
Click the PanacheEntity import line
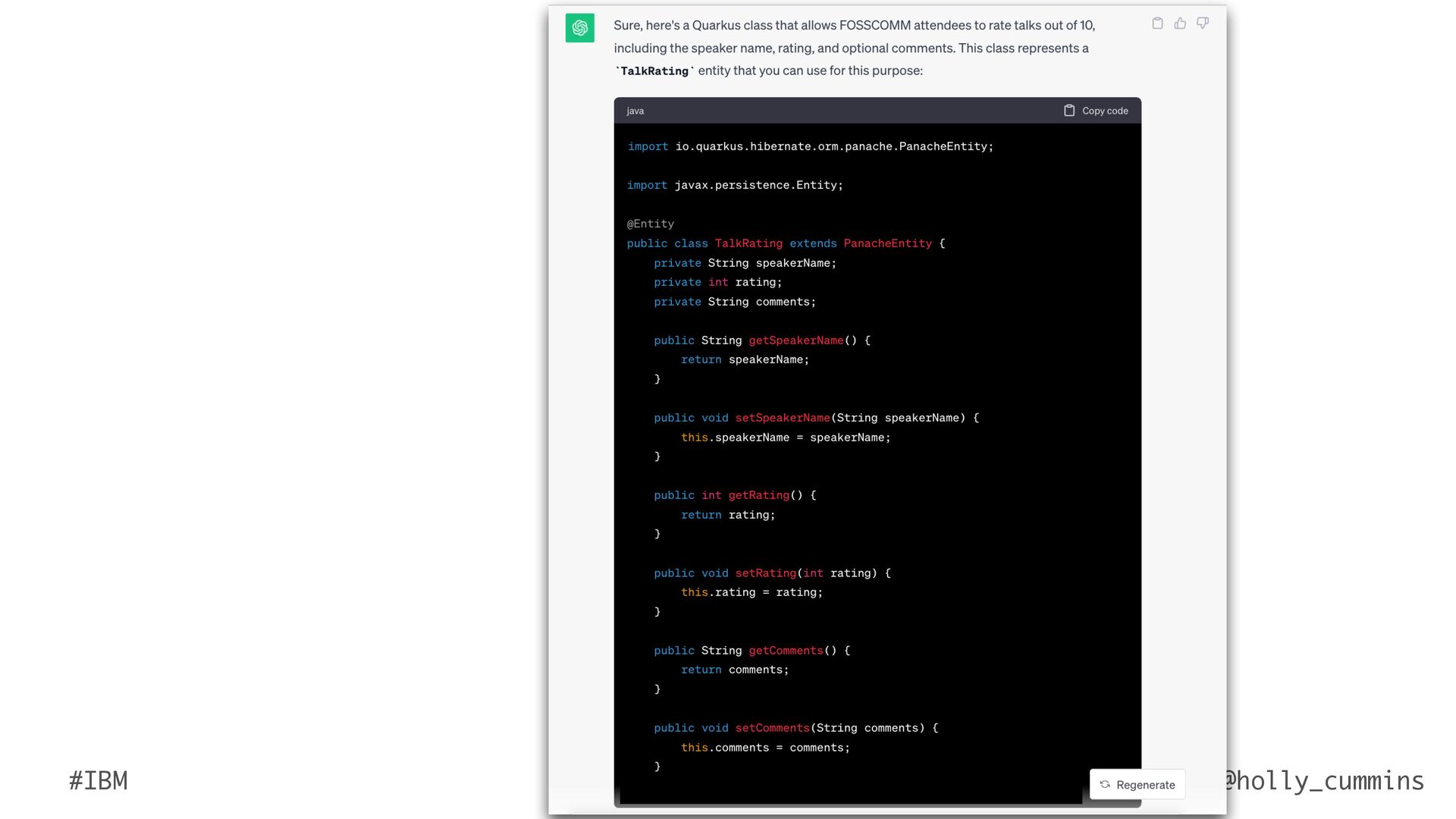pyautogui.click(x=810, y=146)
